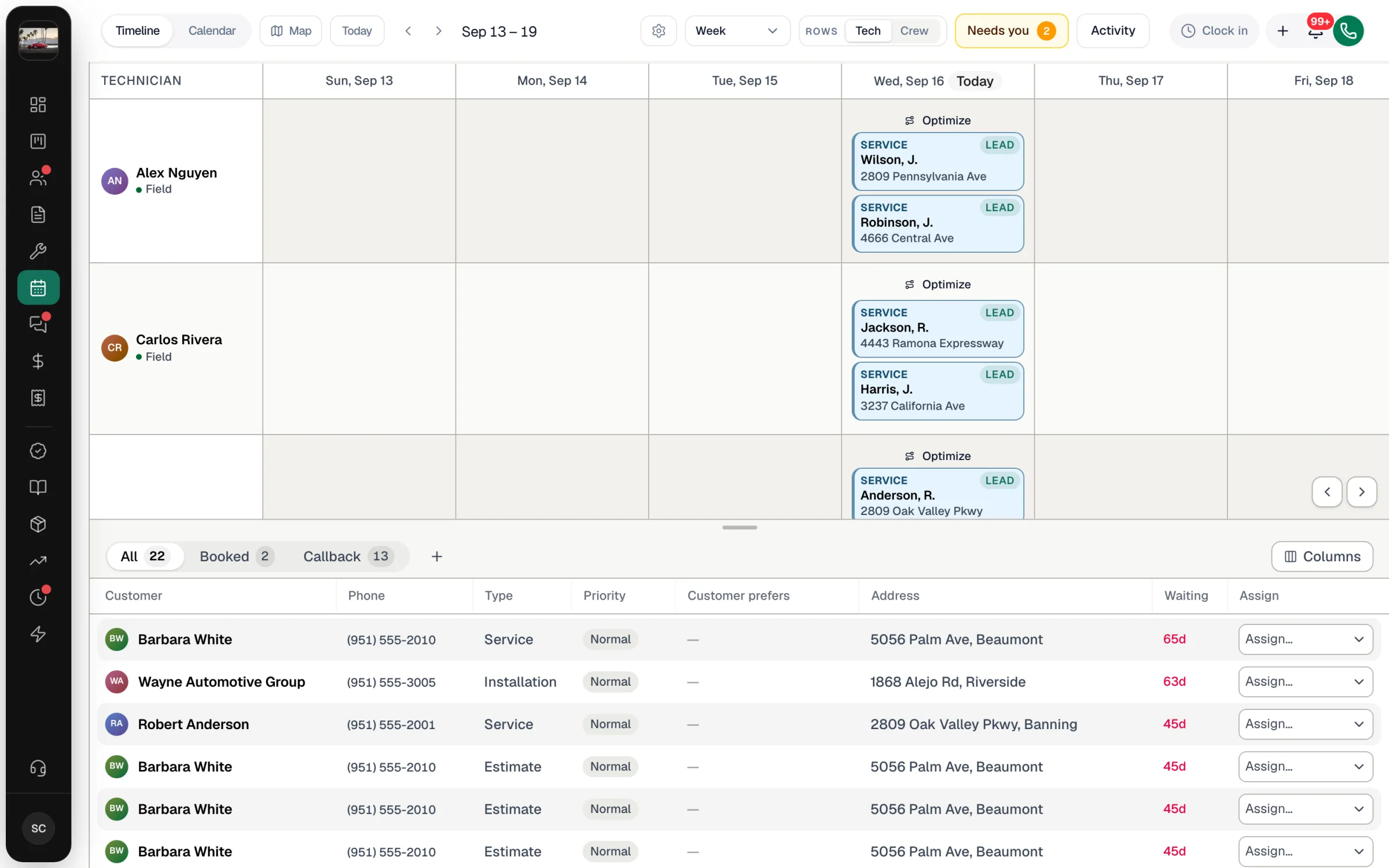
Task: Open Needs you alerts
Action: 1011,31
